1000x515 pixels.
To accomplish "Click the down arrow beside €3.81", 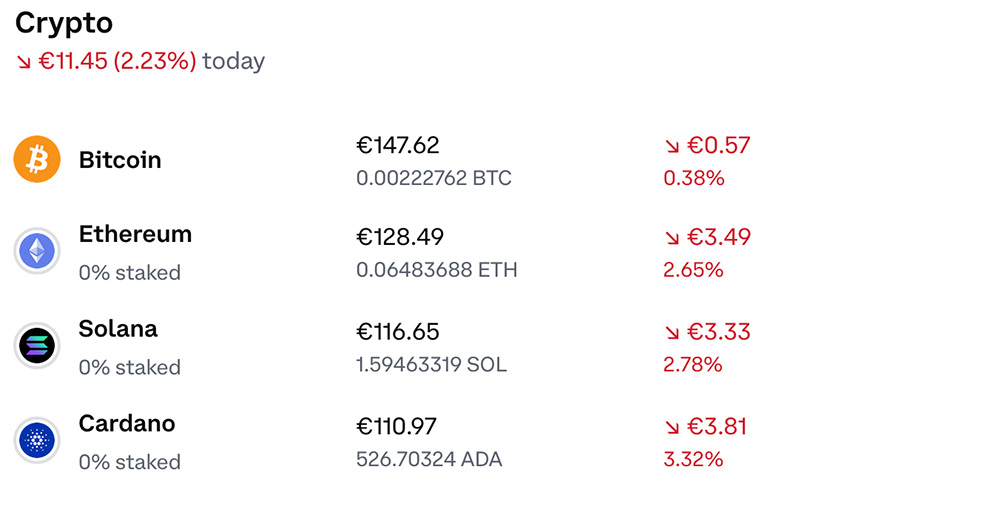I will coord(672,428).
